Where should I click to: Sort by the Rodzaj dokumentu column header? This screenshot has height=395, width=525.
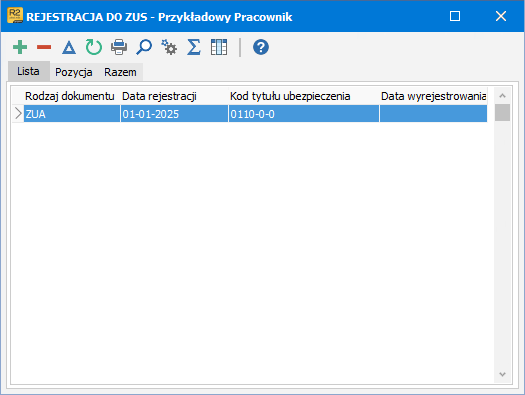(70, 96)
